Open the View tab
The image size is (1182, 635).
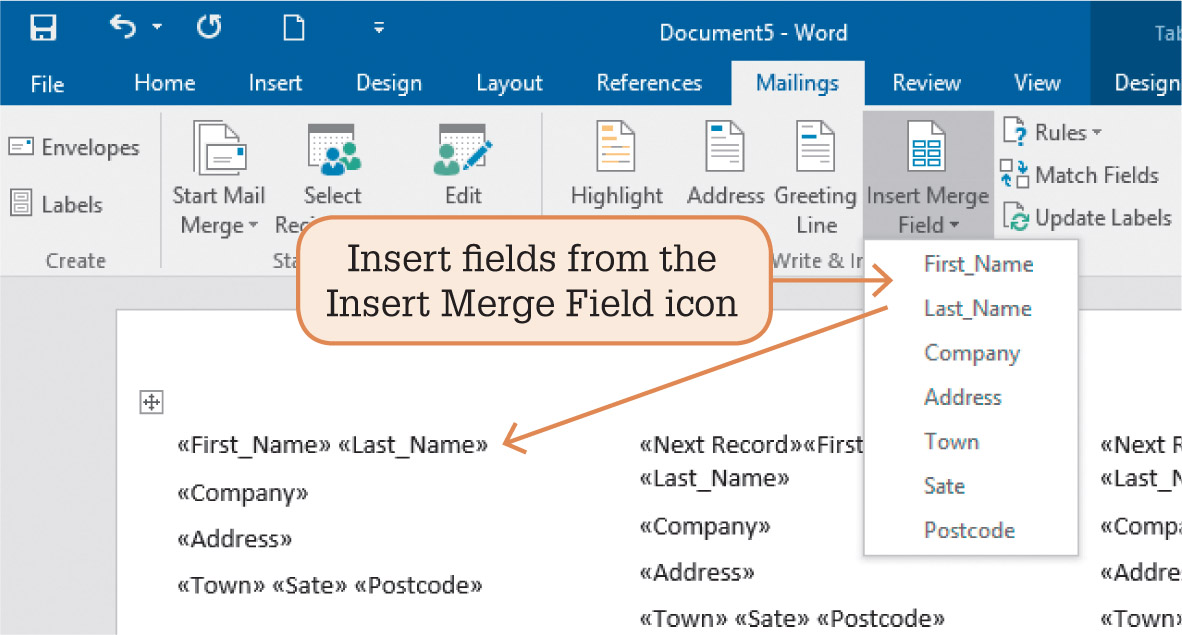click(x=1037, y=82)
